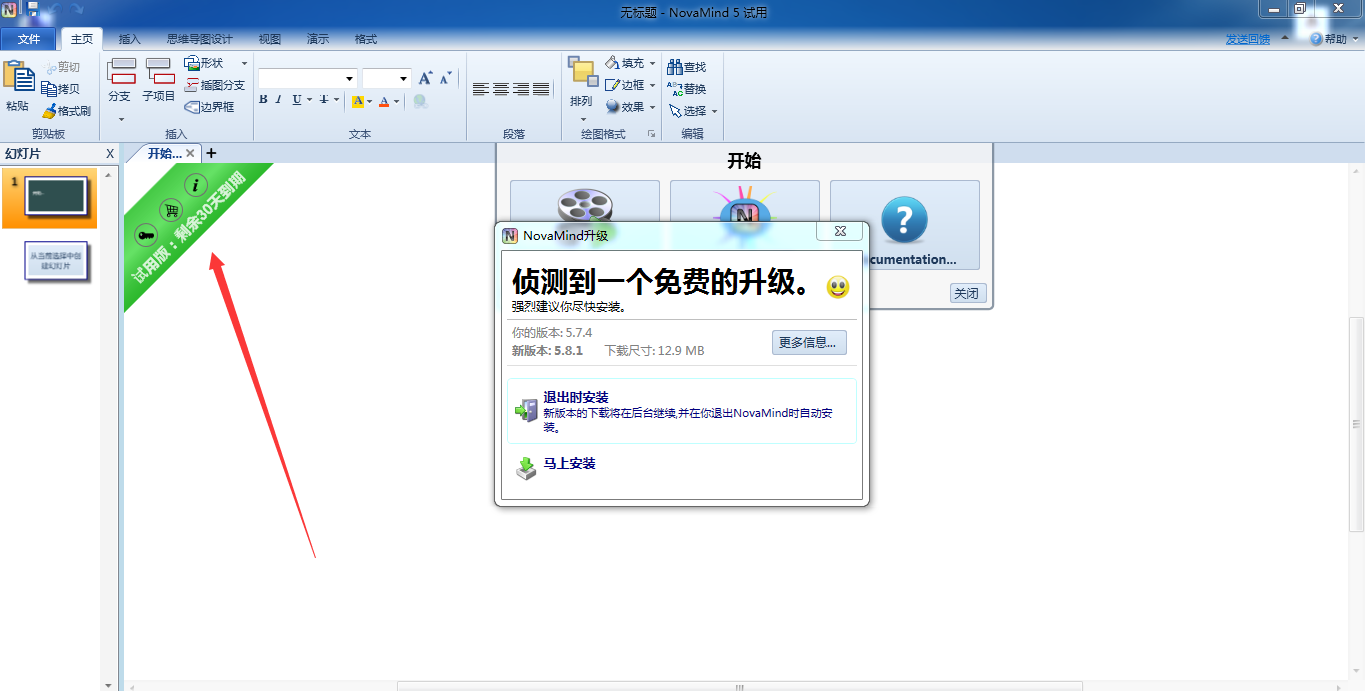Switch to the View (视图) ribbon tab
Screen dimensions: 1365x691
click(270, 39)
